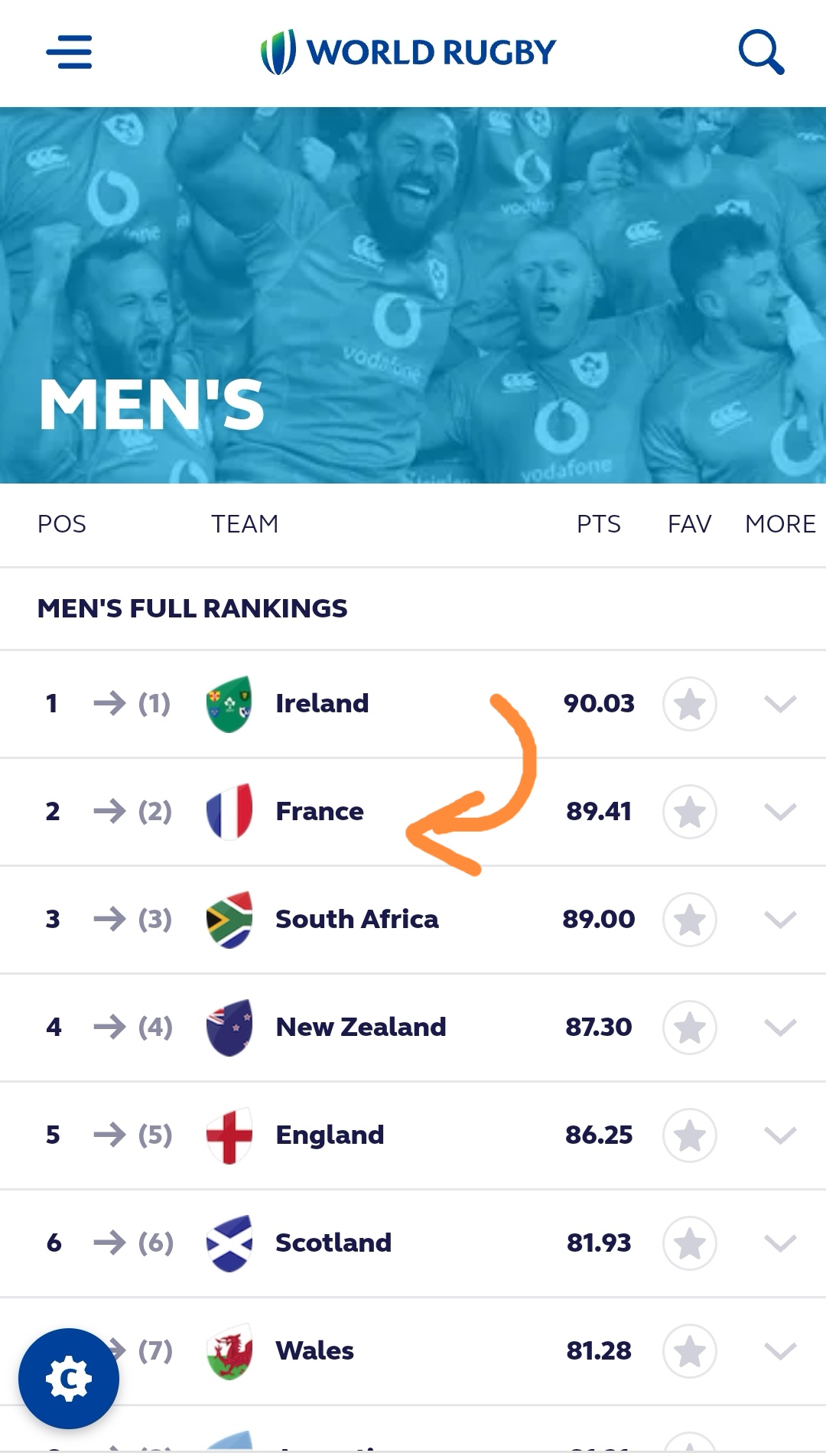Click the New Zealand flag icon
Image resolution: width=826 pixels, height=1456 pixels.
point(229,1028)
